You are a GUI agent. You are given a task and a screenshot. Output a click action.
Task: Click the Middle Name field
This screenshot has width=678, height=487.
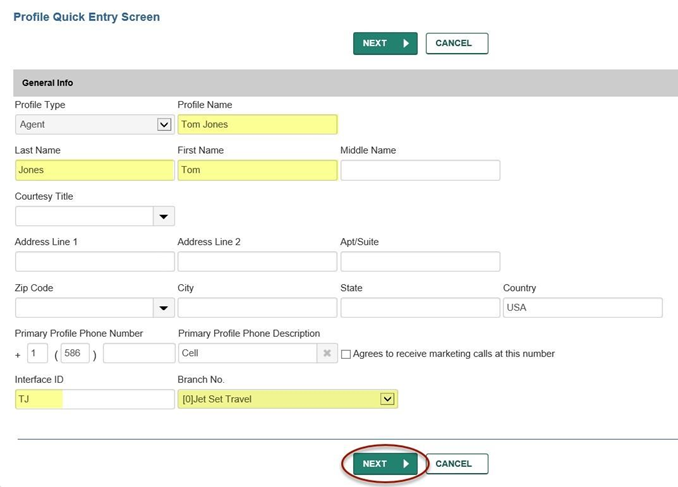tap(420, 170)
